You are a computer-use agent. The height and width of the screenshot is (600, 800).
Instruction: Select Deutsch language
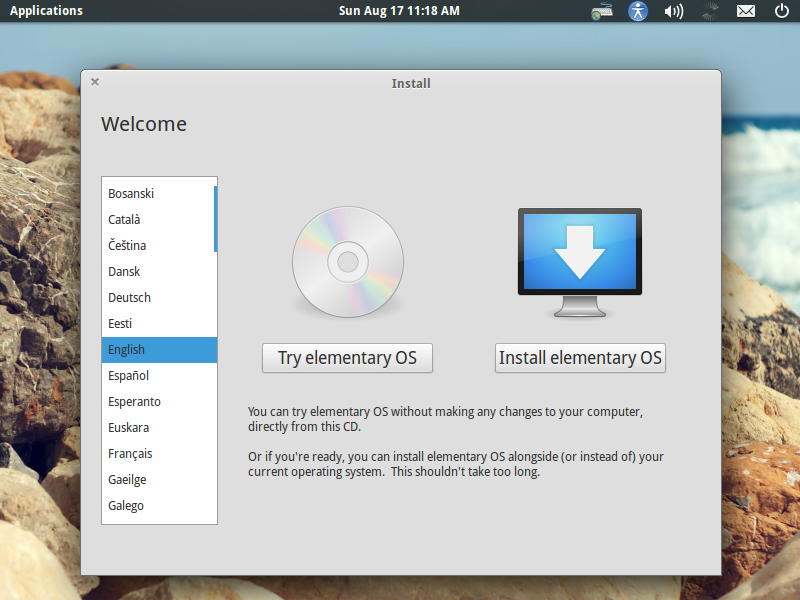159,298
